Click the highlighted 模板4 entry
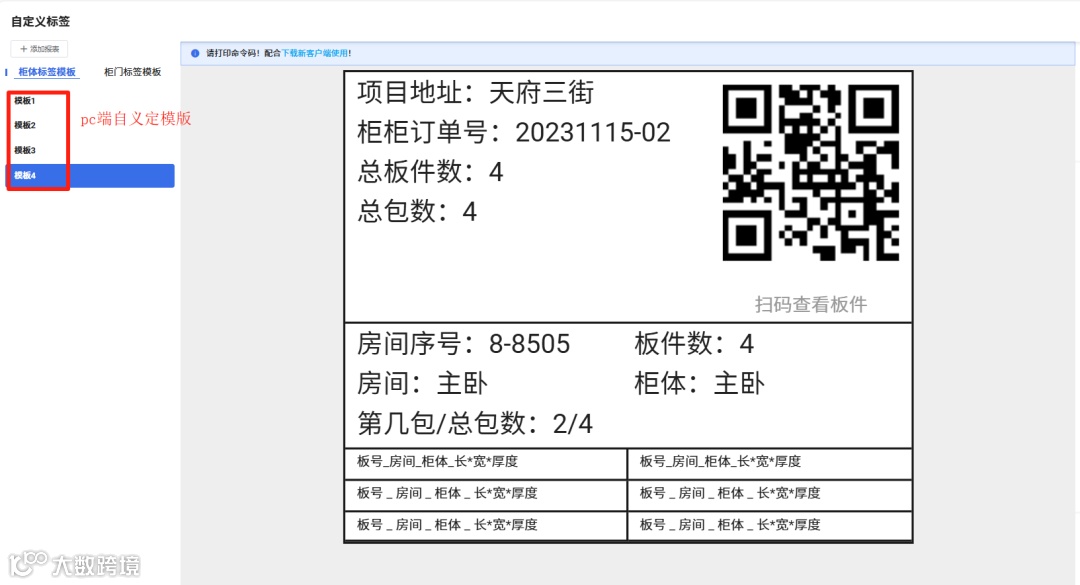The height and width of the screenshot is (585, 1080). [x=90, y=176]
